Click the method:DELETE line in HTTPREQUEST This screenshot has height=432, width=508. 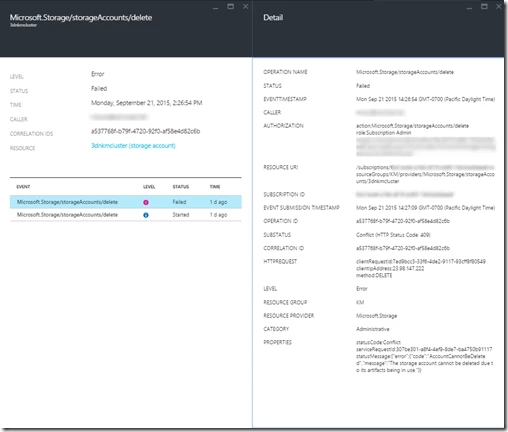pyautogui.click(x=374, y=275)
